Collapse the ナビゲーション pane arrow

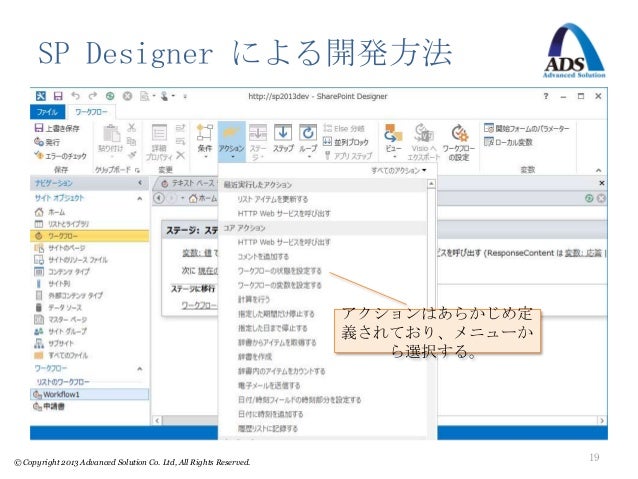click(140, 183)
